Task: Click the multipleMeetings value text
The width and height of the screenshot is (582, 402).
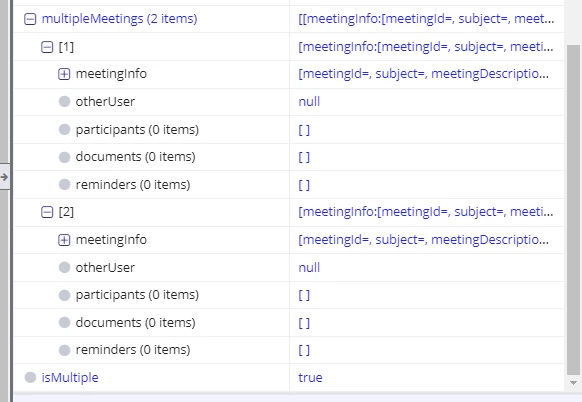Action: pos(426,19)
